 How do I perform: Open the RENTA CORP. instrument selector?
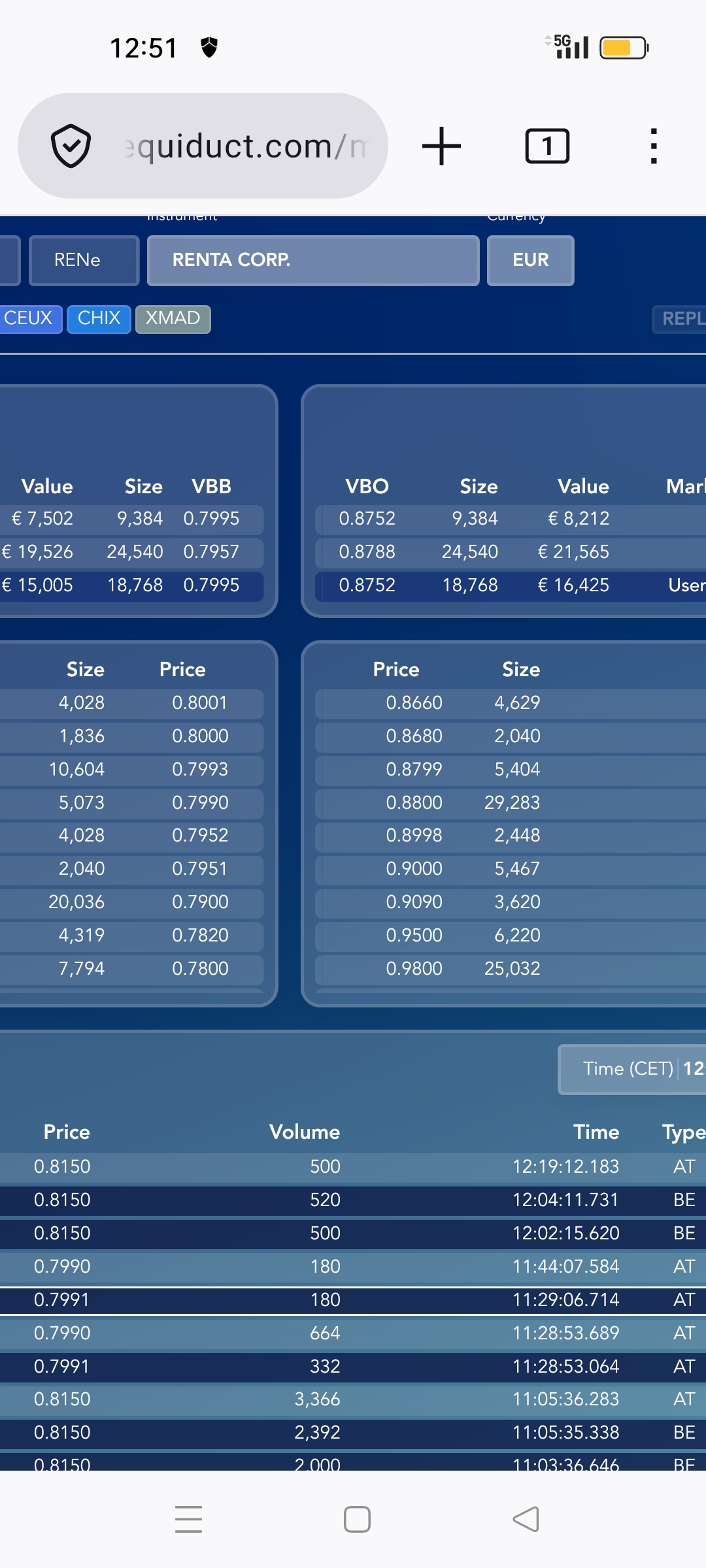point(313,261)
